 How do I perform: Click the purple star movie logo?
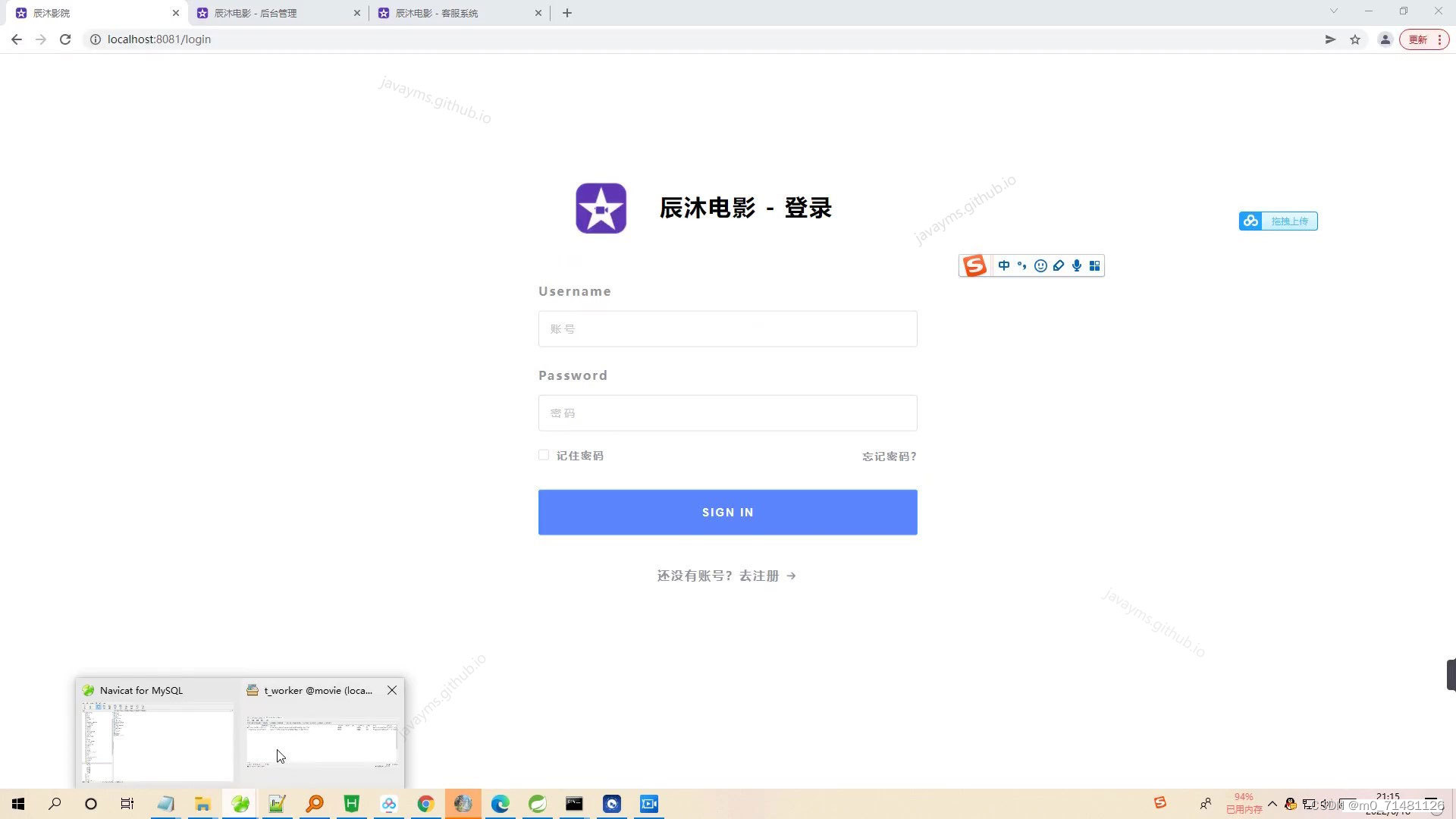coord(601,208)
